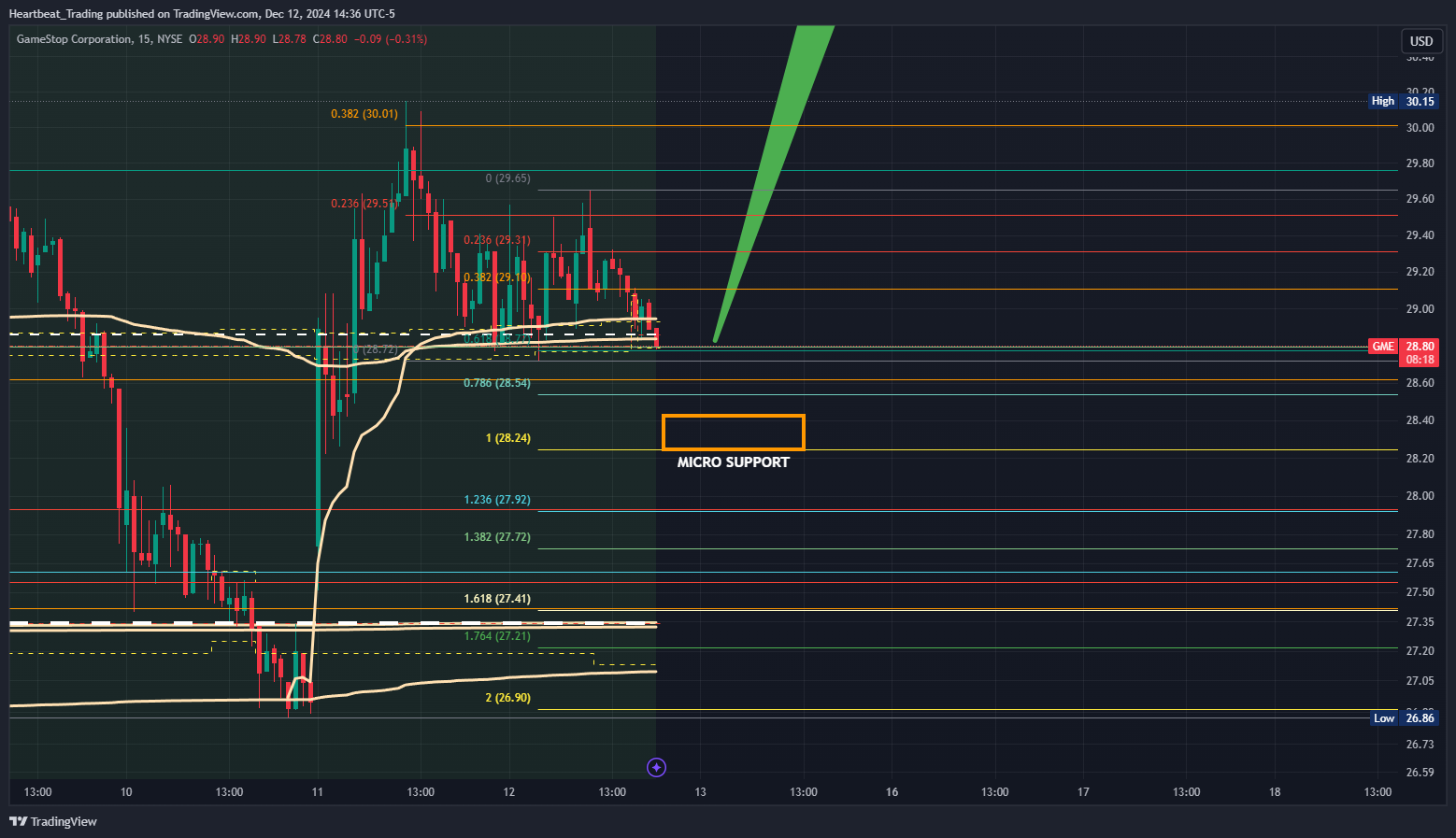Select the 0.382 (30.01) Fibonacci label
This screenshot has width=1456, height=838.
pyautogui.click(x=364, y=114)
